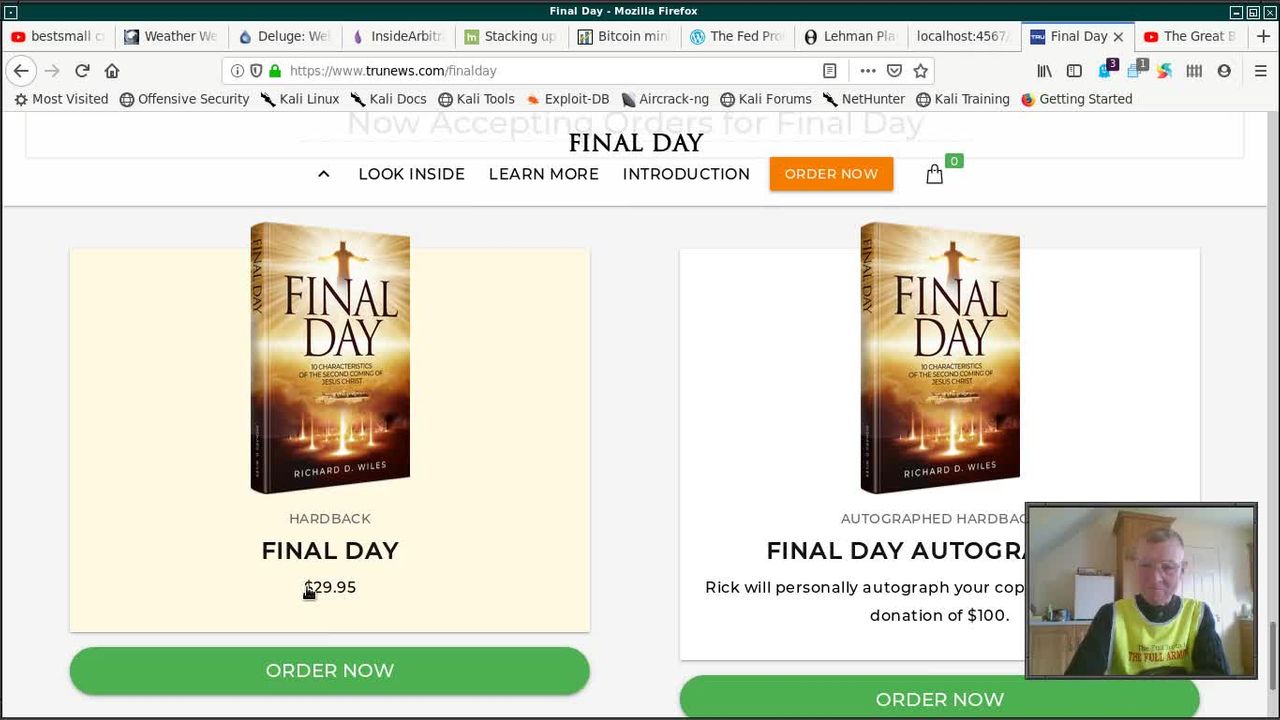Viewport: 1280px width, 720px height.
Task: Click the URL address field
Action: (x=550, y=71)
